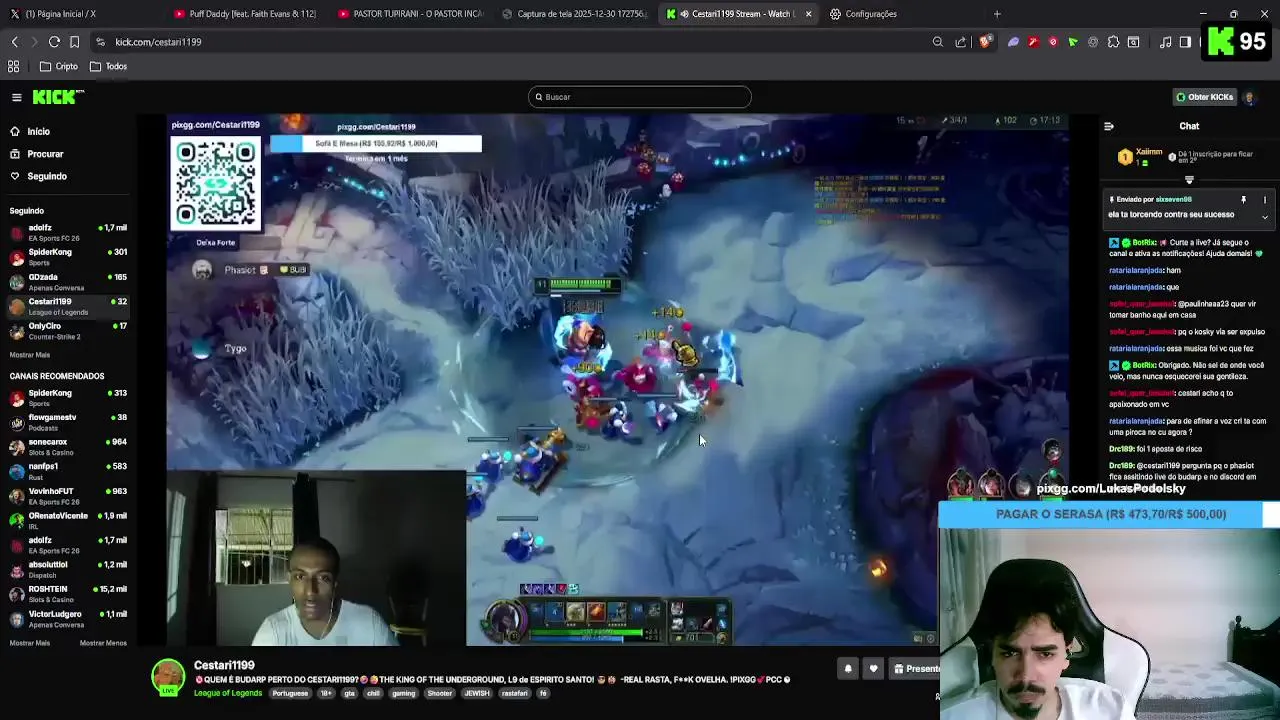Expand the chat leaderboard arrow
Screen dimensions: 1280x720
click(x=1189, y=180)
